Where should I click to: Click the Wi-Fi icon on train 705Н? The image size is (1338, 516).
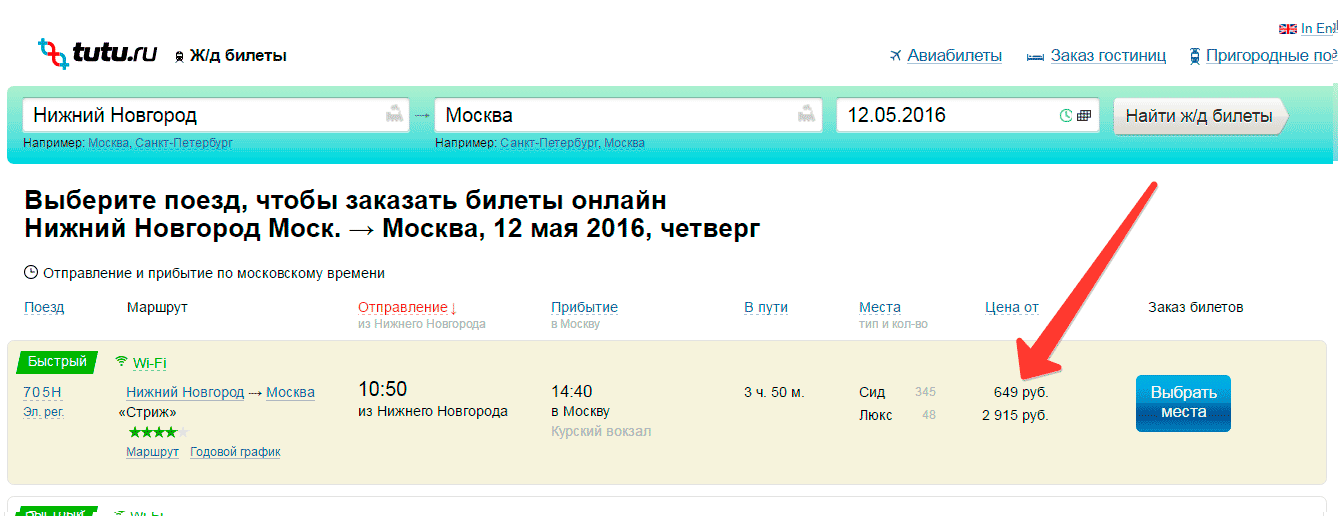pyautogui.click(x=122, y=361)
